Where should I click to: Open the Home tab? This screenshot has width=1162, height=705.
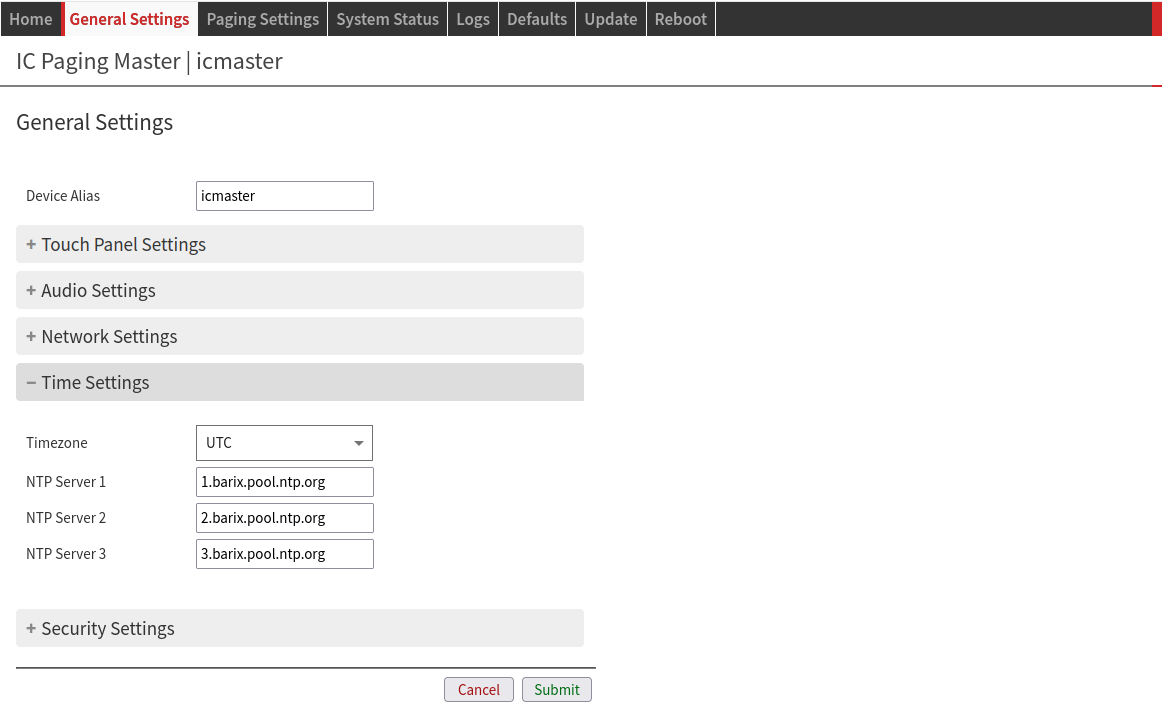[x=30, y=19]
